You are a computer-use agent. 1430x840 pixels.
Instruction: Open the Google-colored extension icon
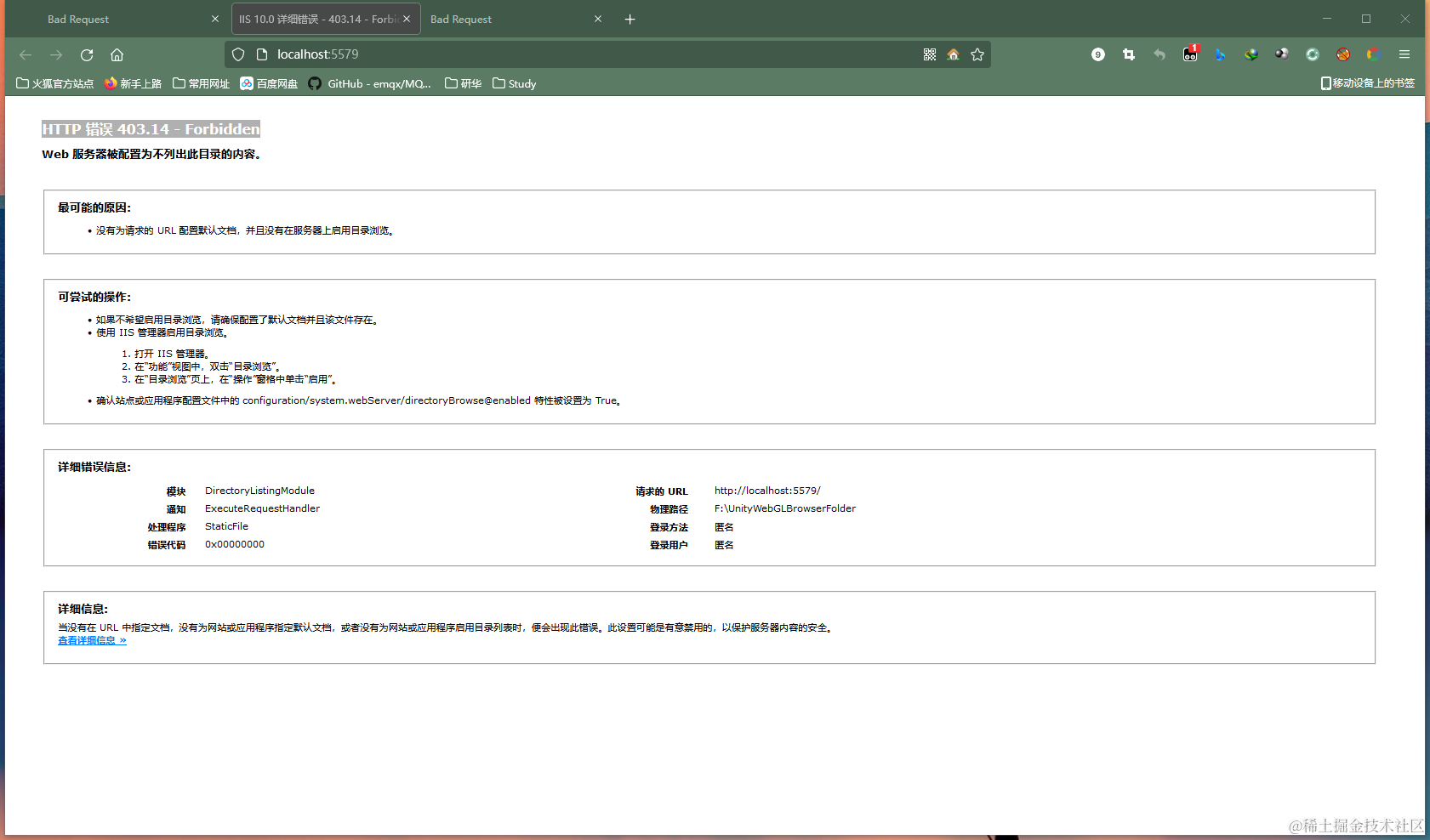(1373, 54)
